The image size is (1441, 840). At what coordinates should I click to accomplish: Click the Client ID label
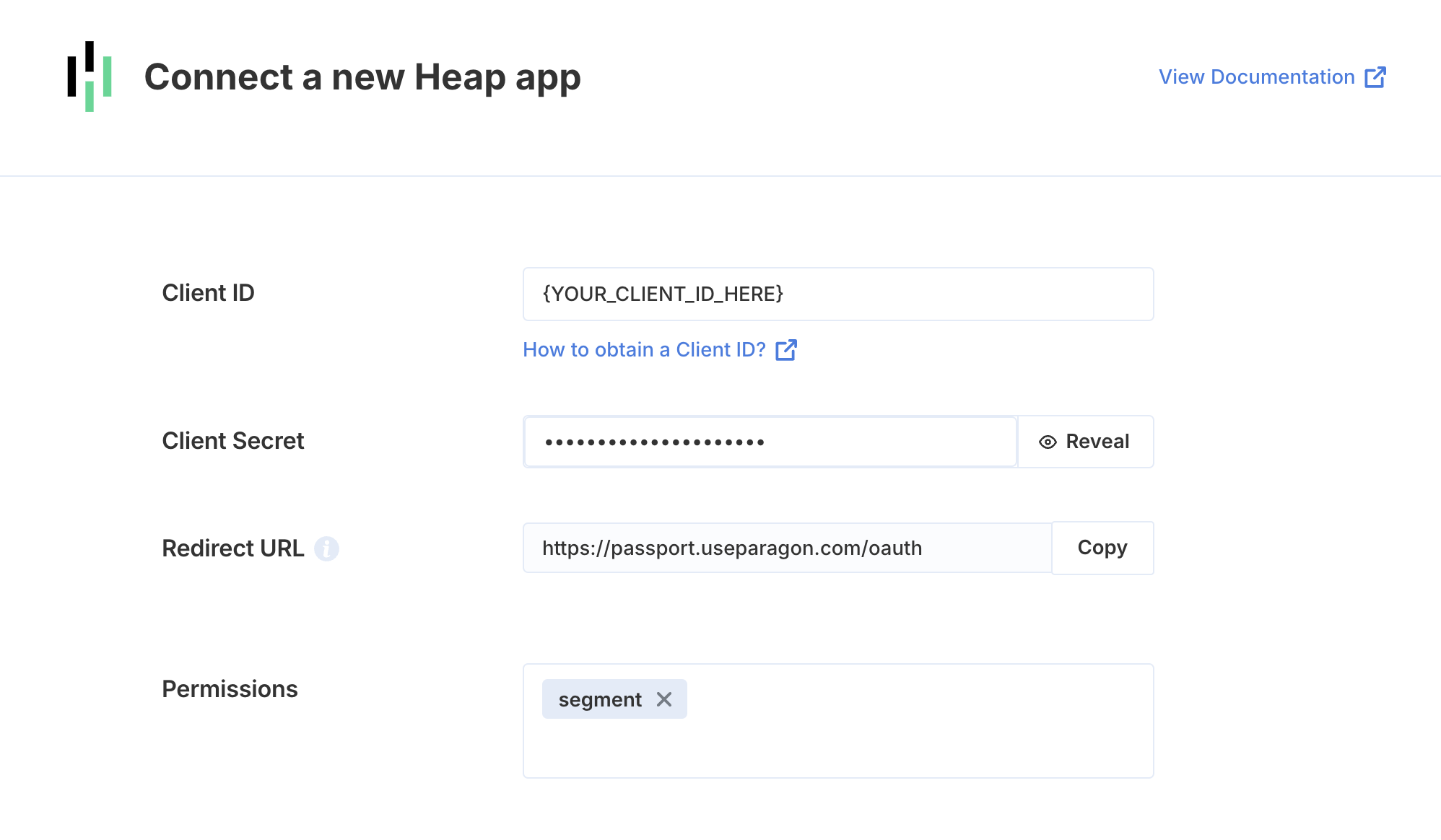pos(208,293)
